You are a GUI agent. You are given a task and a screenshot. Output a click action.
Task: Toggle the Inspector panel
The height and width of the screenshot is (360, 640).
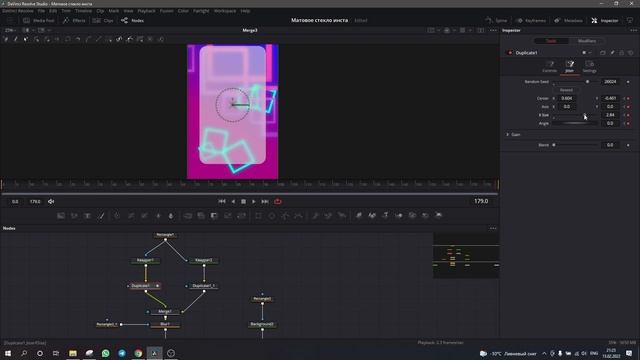pyautogui.click(x=604, y=20)
